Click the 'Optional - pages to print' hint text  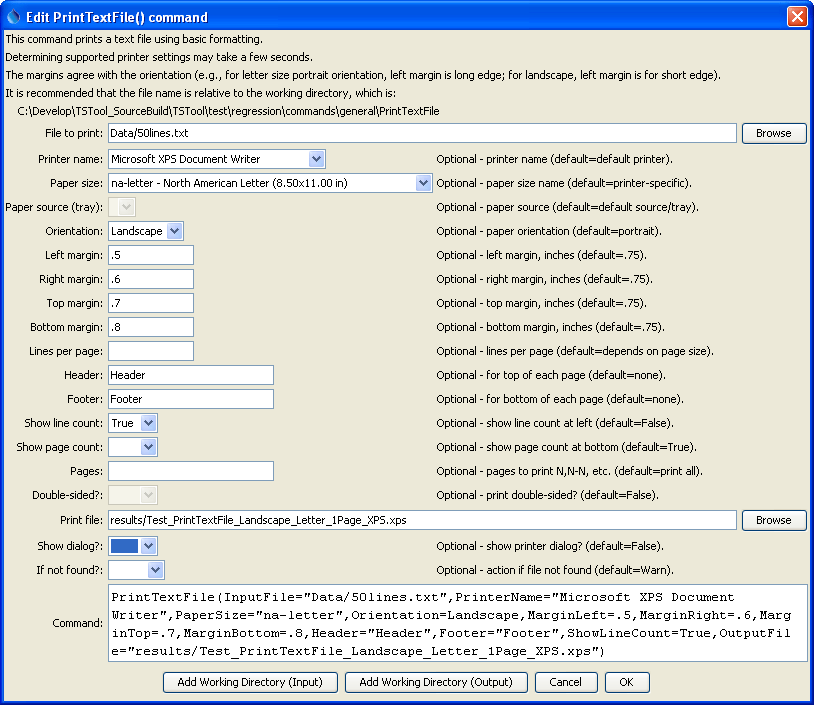tap(569, 471)
